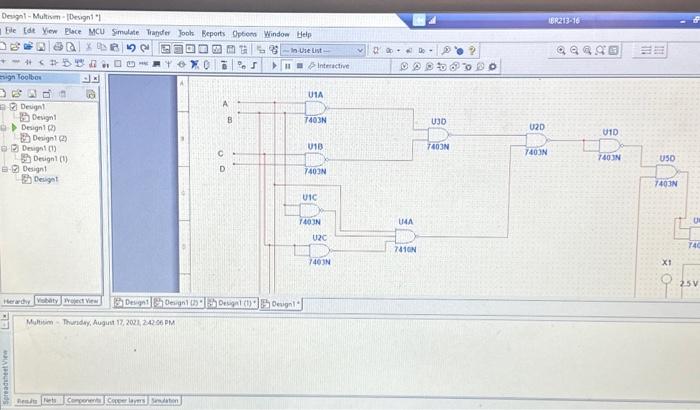Click the Open file folder icon
Image resolution: width=700 pixels, height=410 pixels.
click(15, 47)
